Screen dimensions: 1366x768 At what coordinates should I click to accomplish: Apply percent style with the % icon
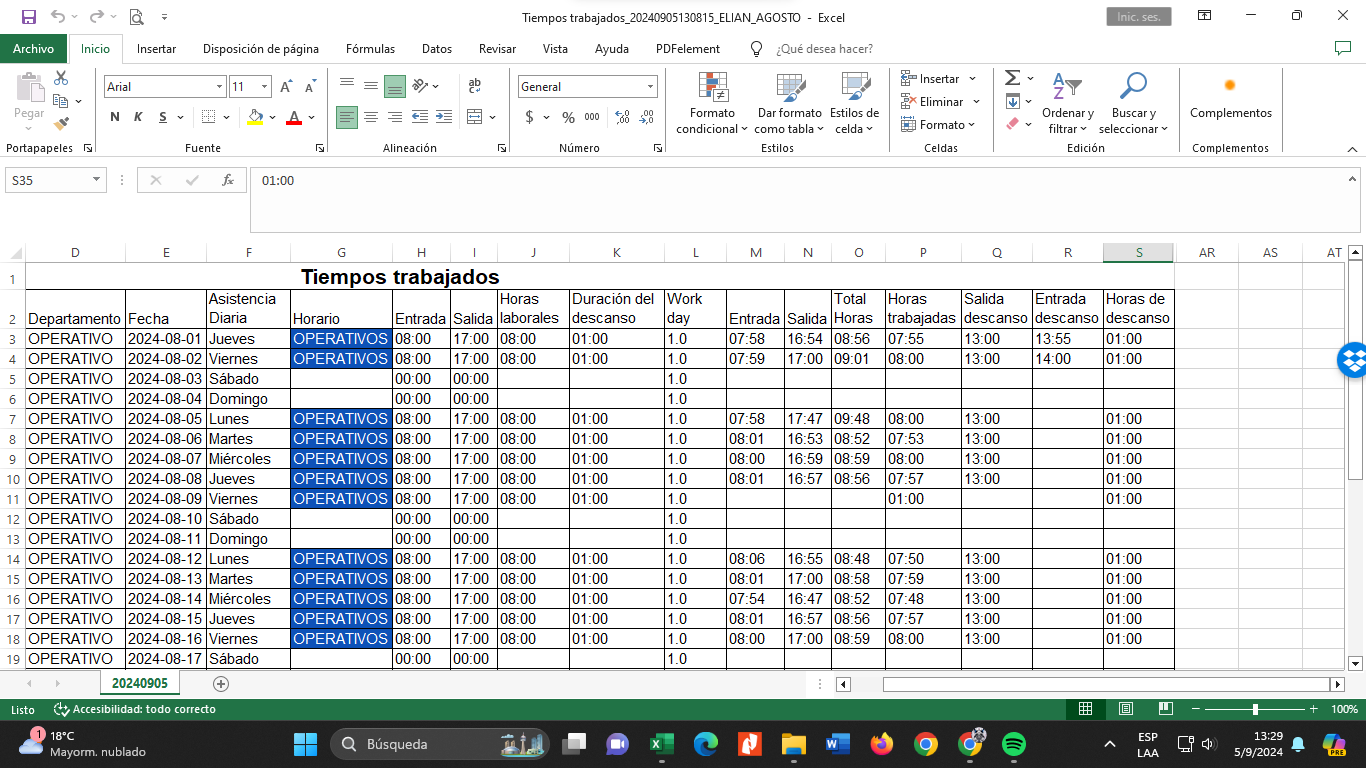click(x=568, y=117)
